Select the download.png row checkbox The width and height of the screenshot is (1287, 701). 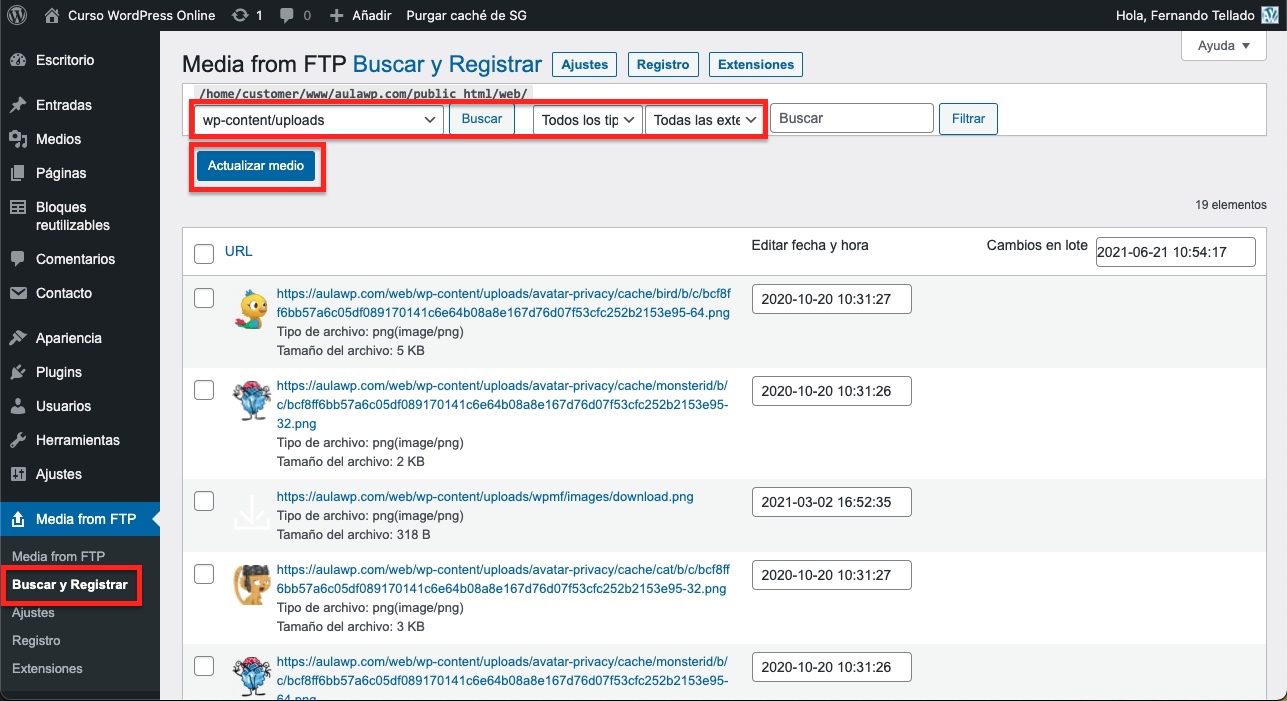(204, 502)
